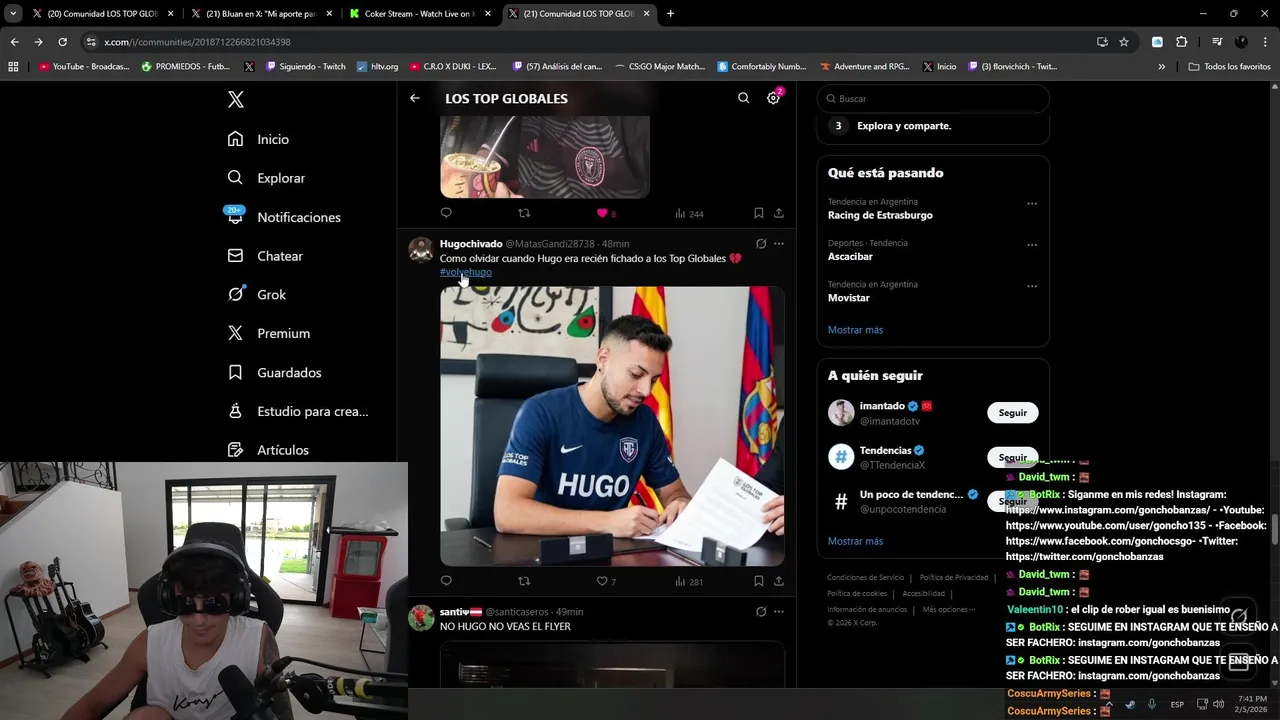1280x720 pixels.
Task: Bookmark Hugochivado's post
Action: click(759, 581)
